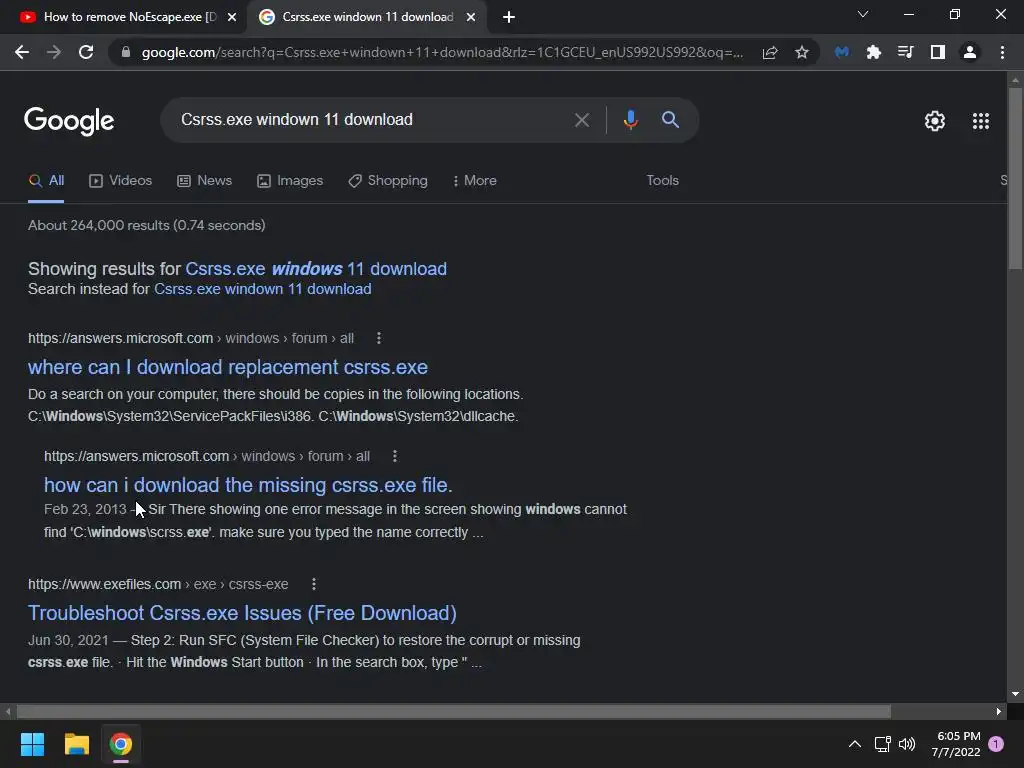This screenshot has width=1024, height=768.
Task: Click the exefiles.com result URL text
Action: tap(158, 584)
